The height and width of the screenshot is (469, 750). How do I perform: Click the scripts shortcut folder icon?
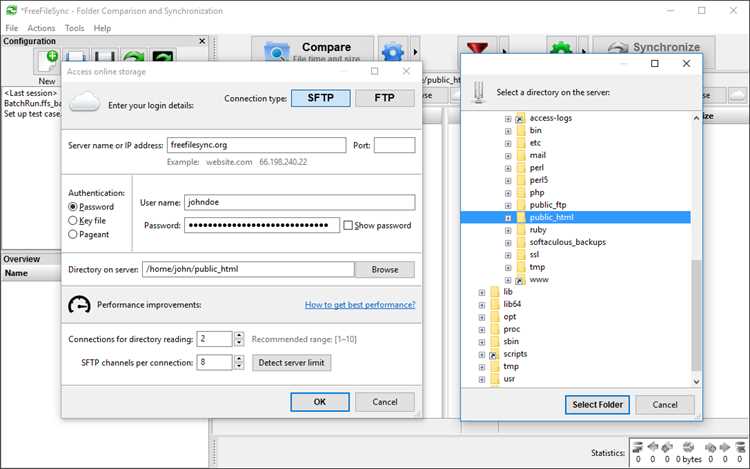coord(494,354)
